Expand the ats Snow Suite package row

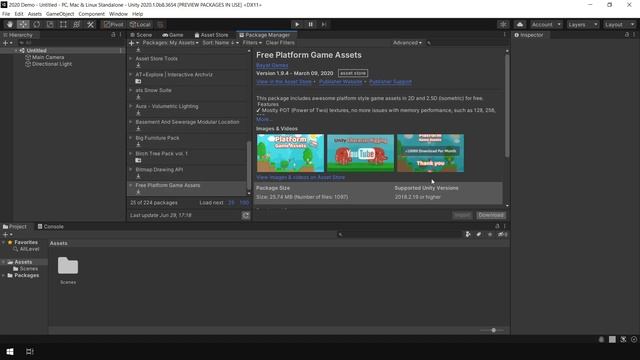(131, 90)
